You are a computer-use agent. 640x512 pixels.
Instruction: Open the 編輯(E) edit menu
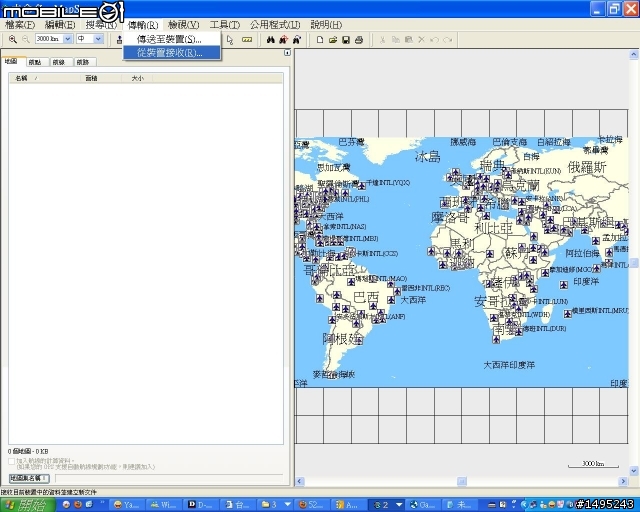pos(60,25)
